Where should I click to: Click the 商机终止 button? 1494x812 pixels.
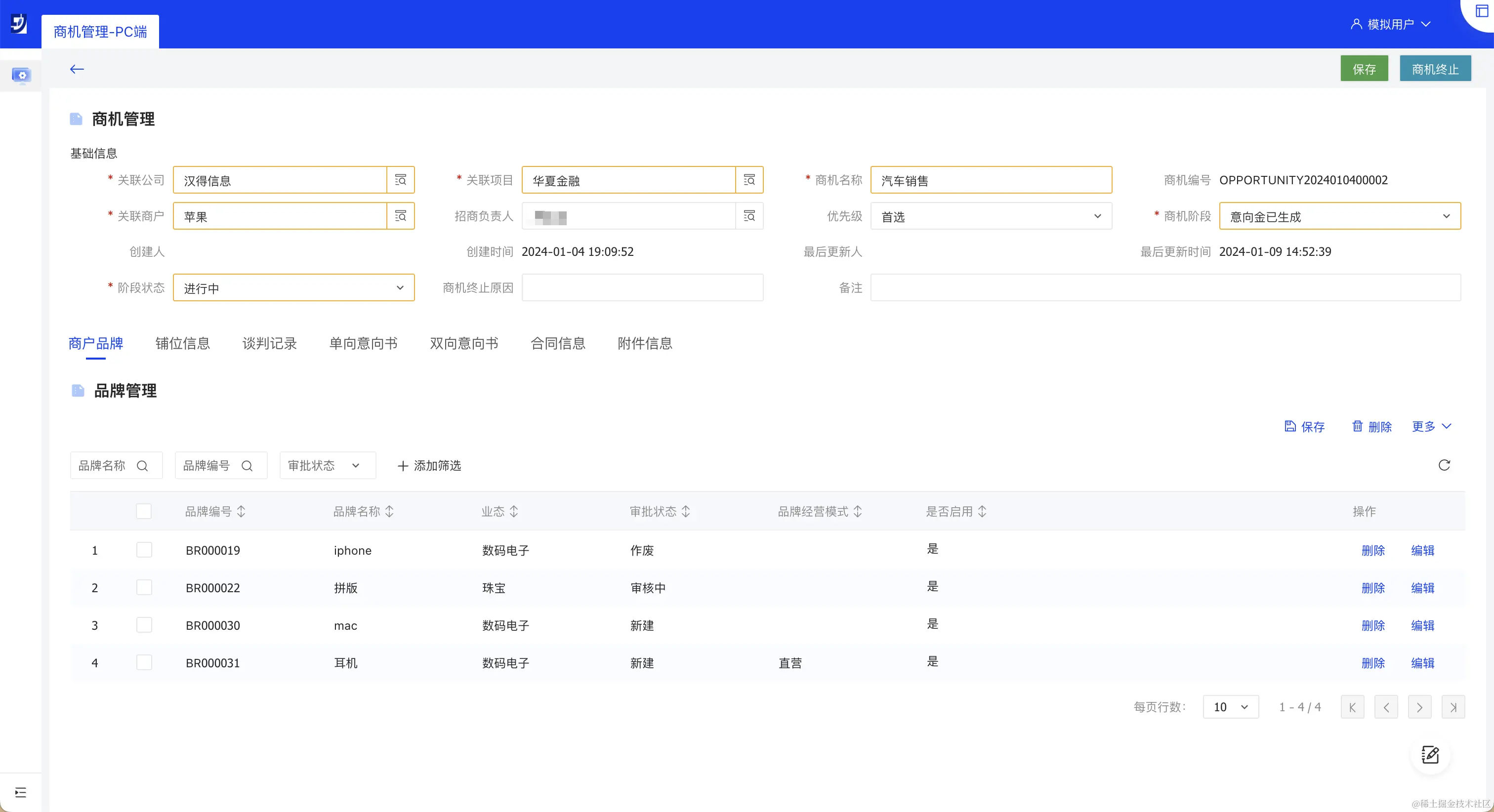[1435, 69]
